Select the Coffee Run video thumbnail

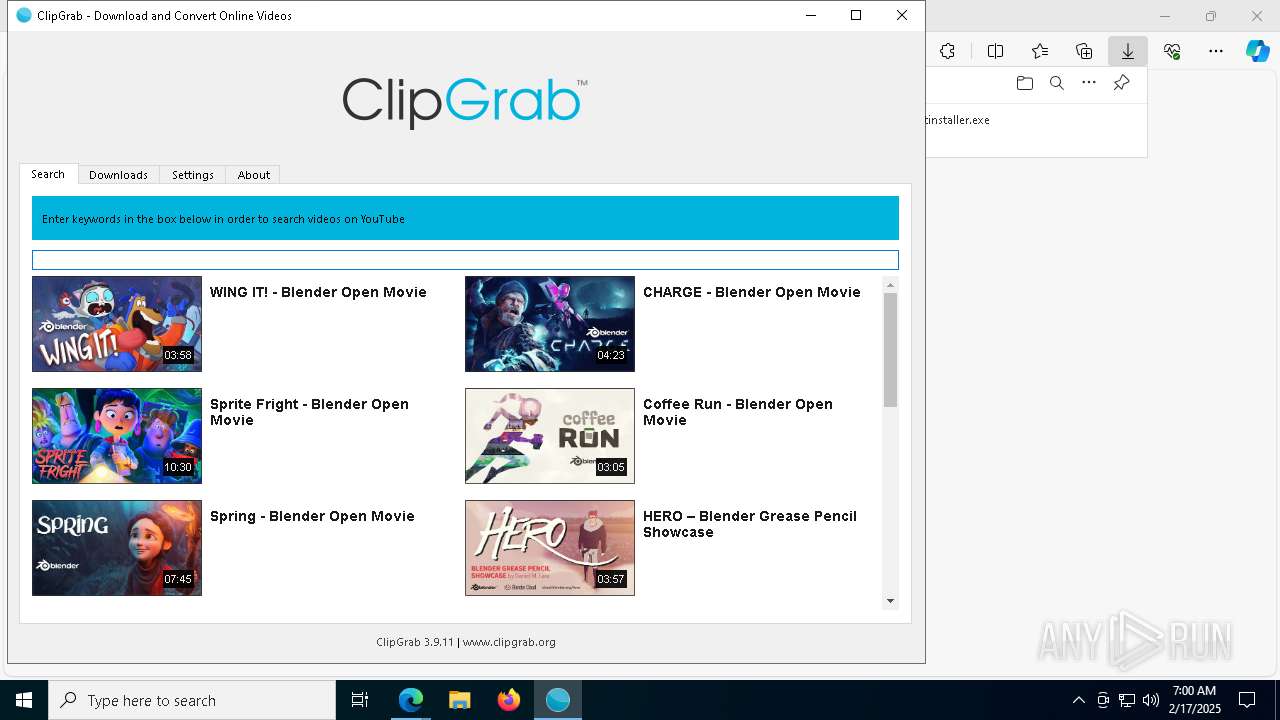coord(550,436)
